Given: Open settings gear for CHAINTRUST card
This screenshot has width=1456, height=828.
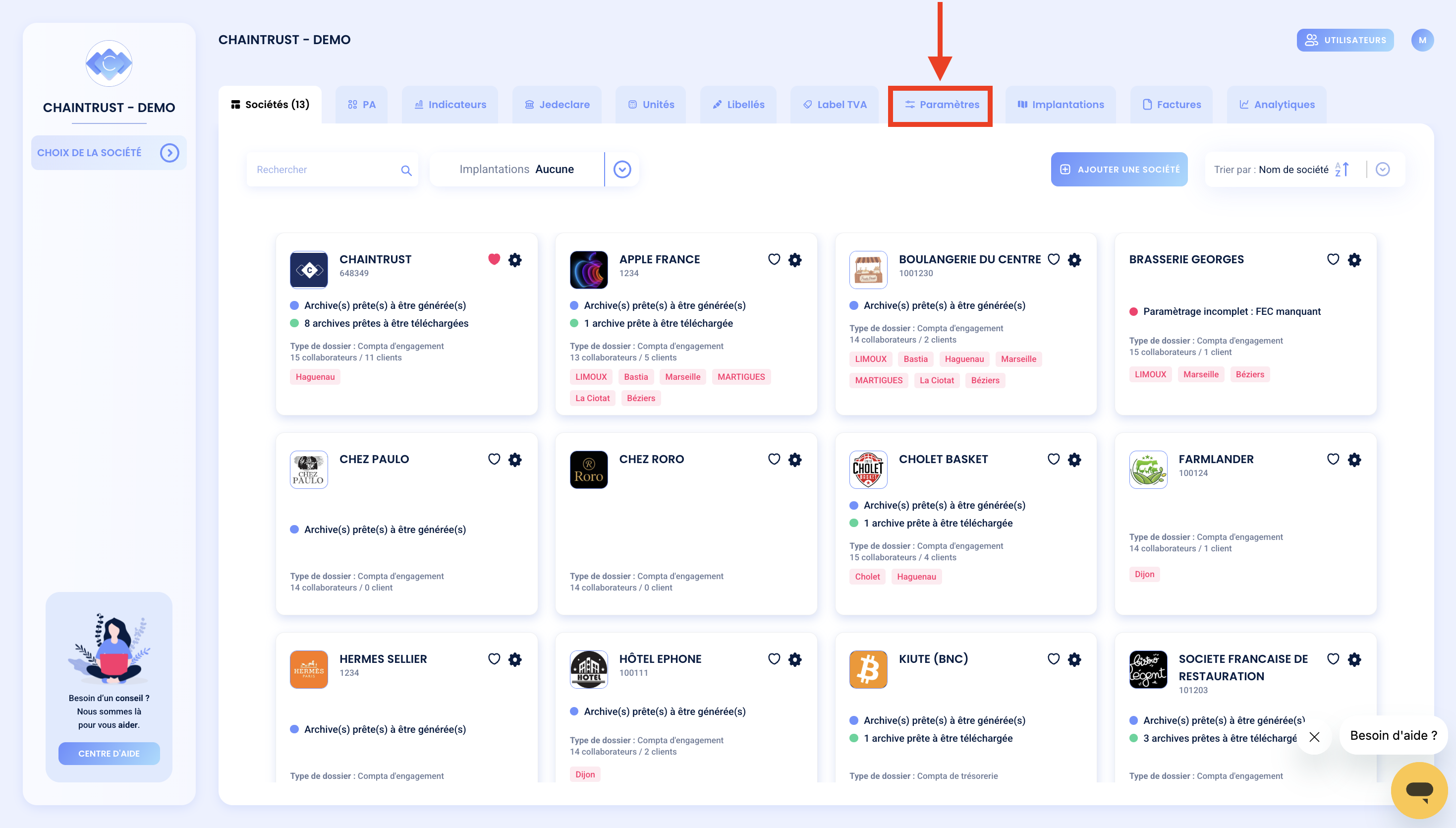Looking at the screenshot, I should click(515, 260).
